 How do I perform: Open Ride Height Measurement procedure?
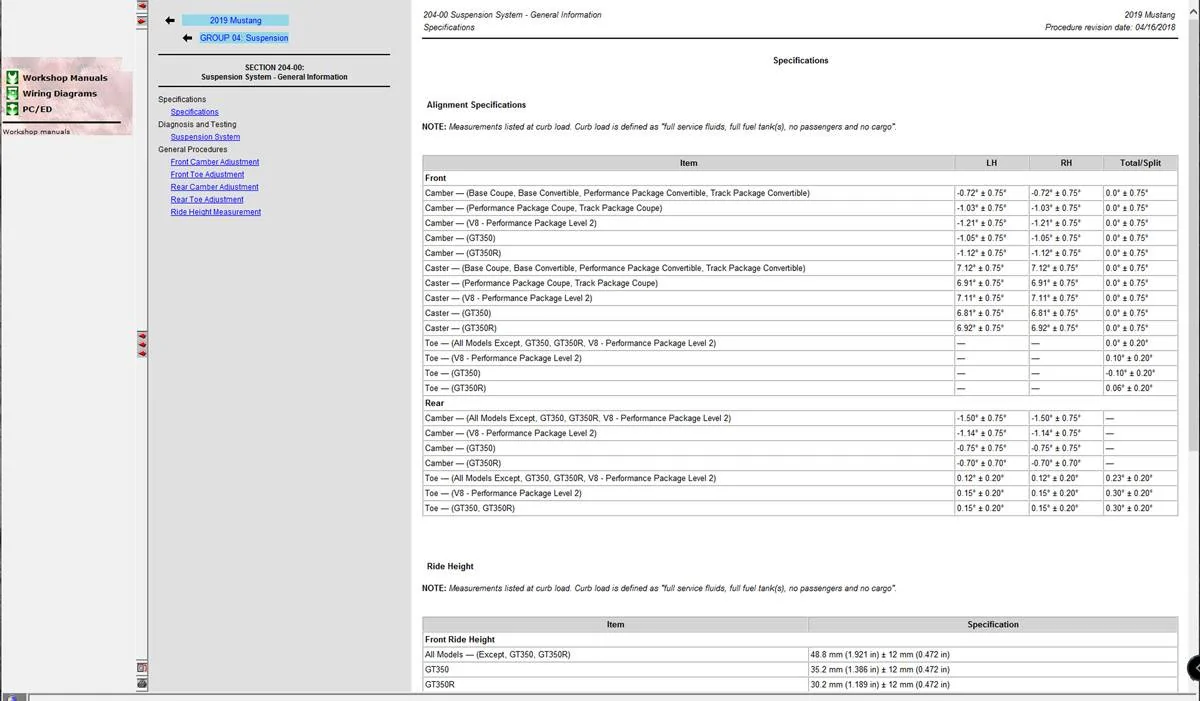coord(215,212)
